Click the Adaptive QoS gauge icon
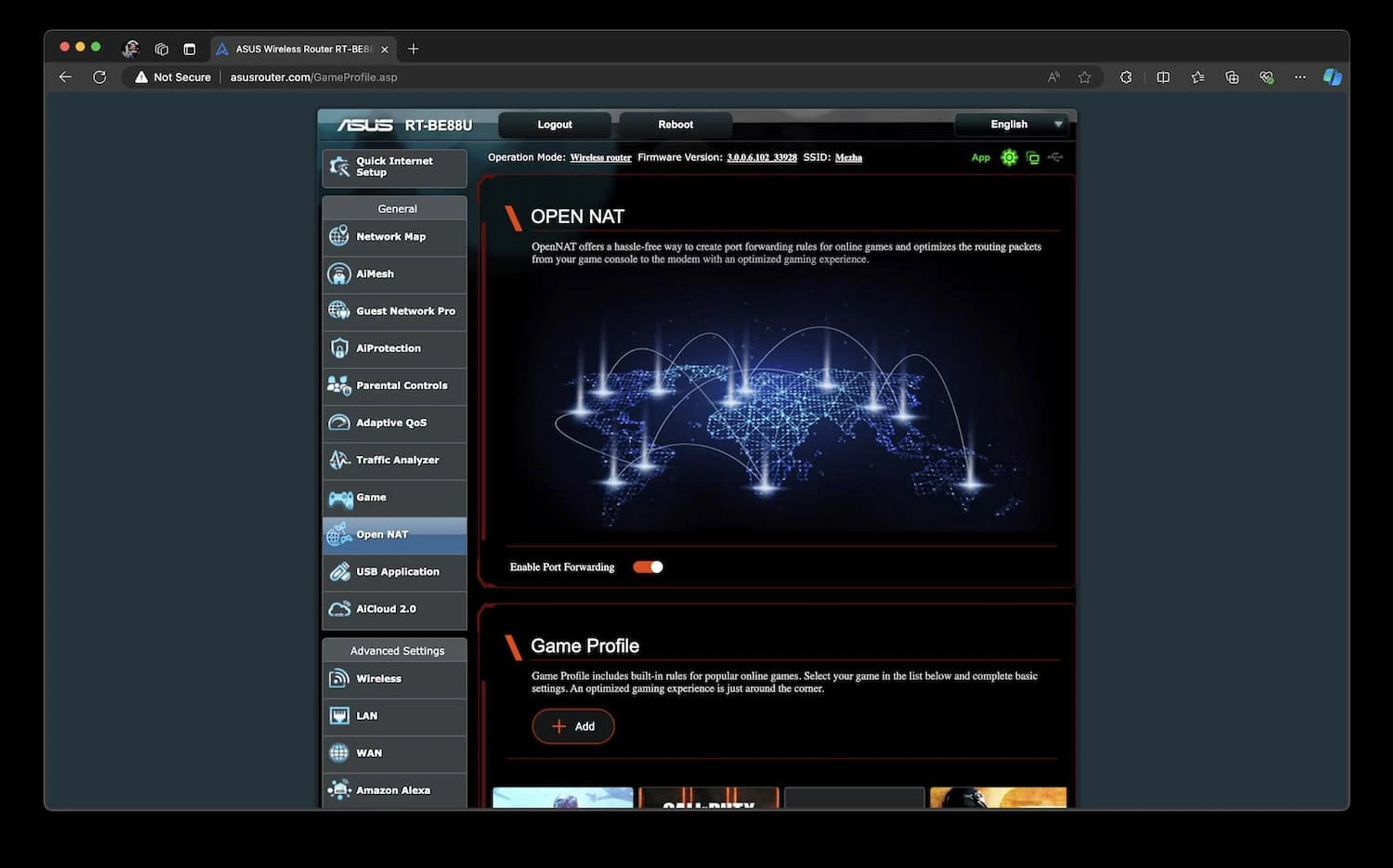 pyautogui.click(x=339, y=422)
